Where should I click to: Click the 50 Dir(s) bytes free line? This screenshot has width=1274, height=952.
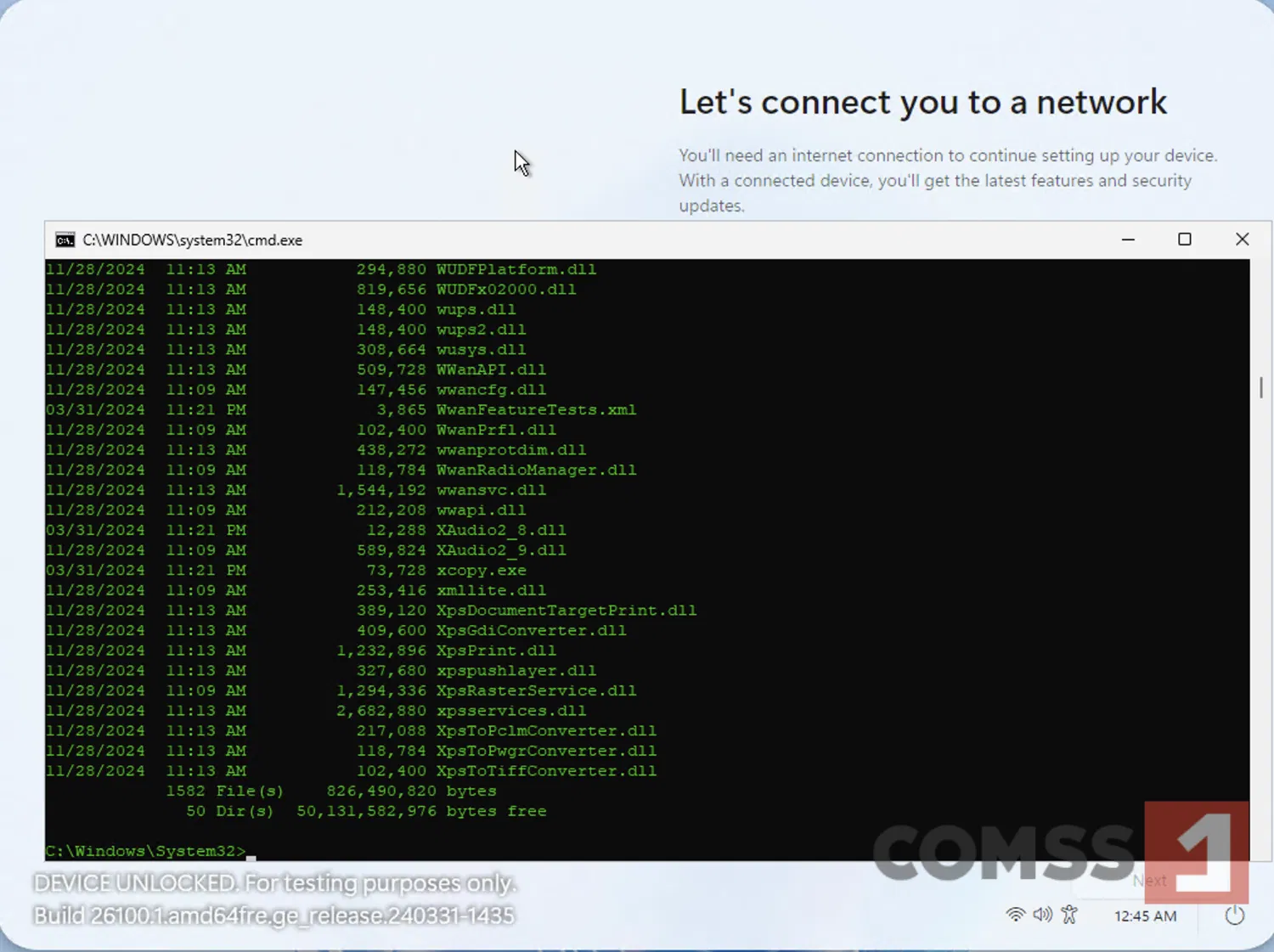click(x=366, y=811)
